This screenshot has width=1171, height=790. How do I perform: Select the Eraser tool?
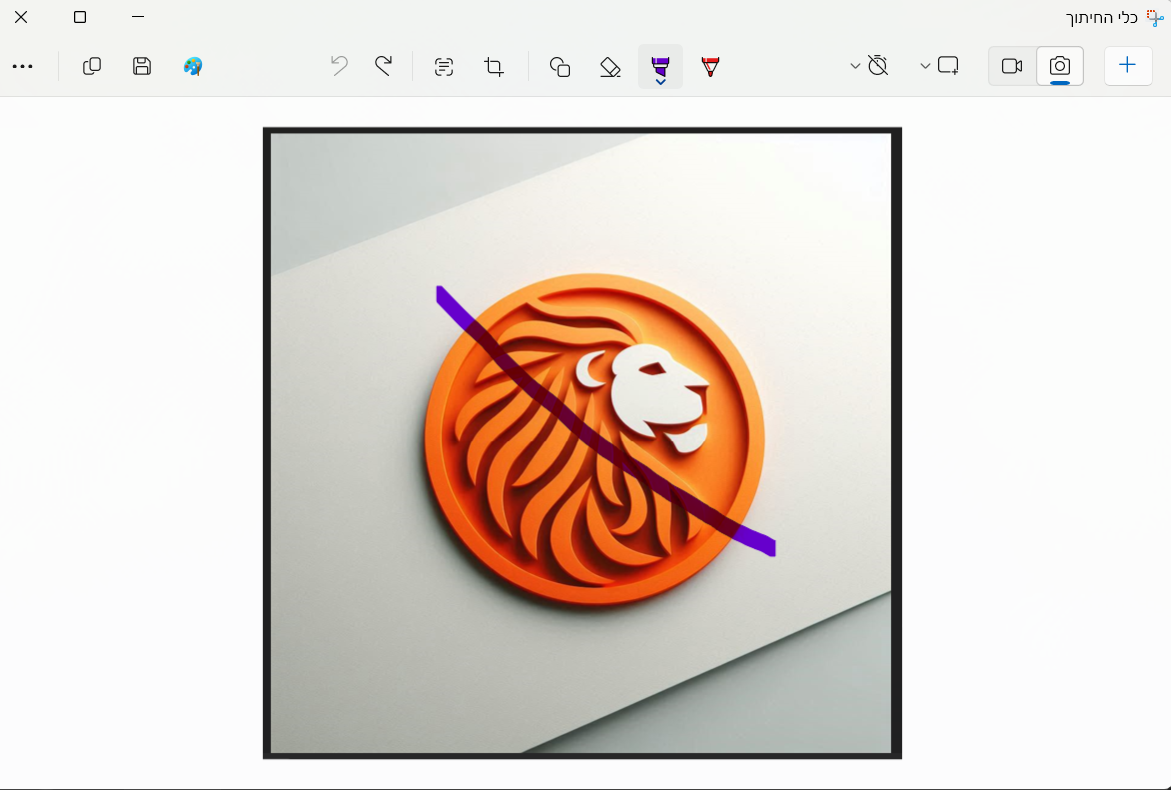[609, 66]
